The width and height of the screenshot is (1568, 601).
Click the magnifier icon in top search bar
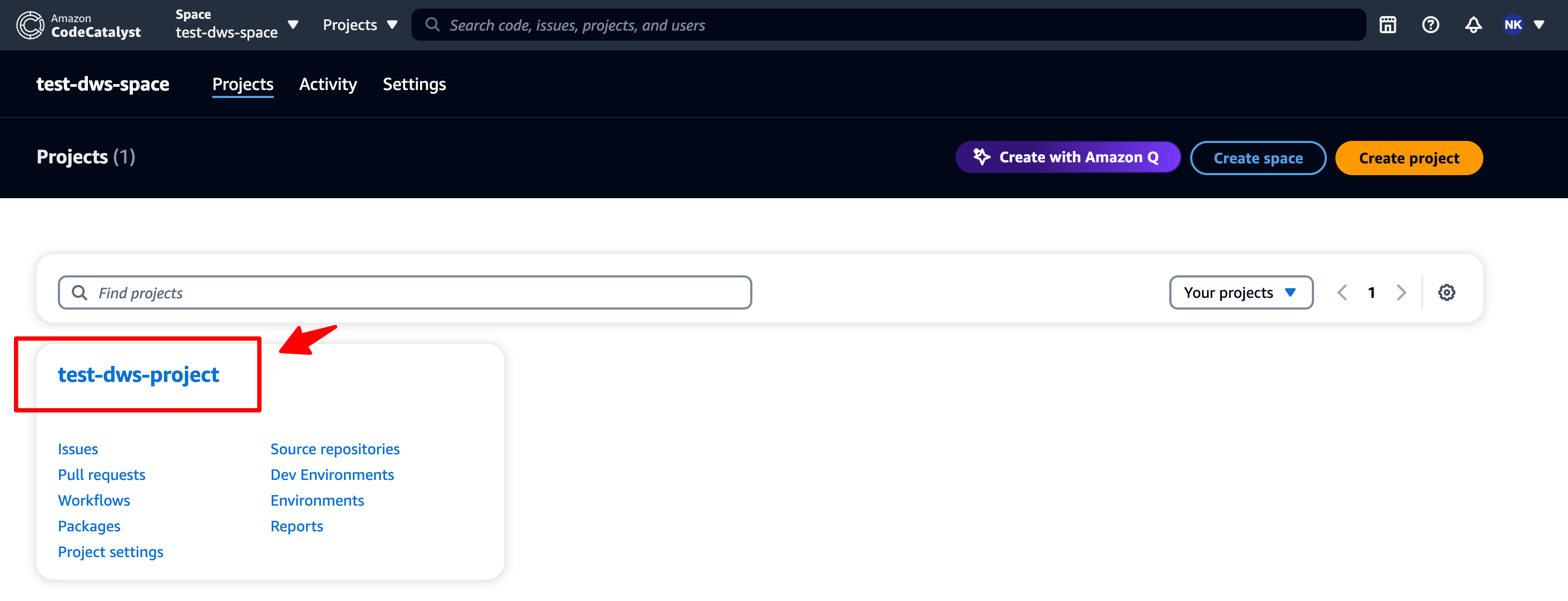coord(432,25)
